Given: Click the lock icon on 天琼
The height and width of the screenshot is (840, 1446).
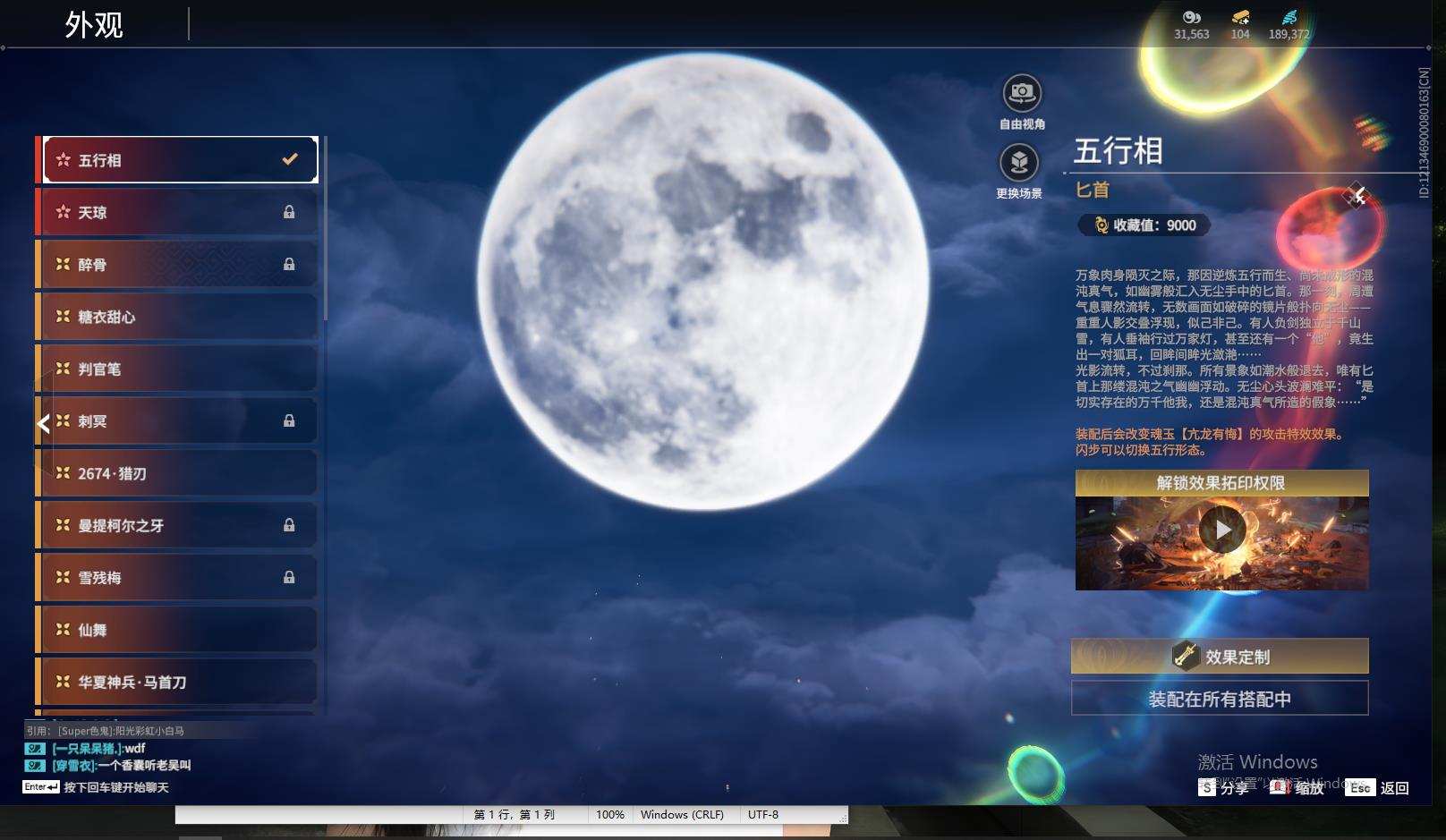Looking at the screenshot, I should (289, 212).
